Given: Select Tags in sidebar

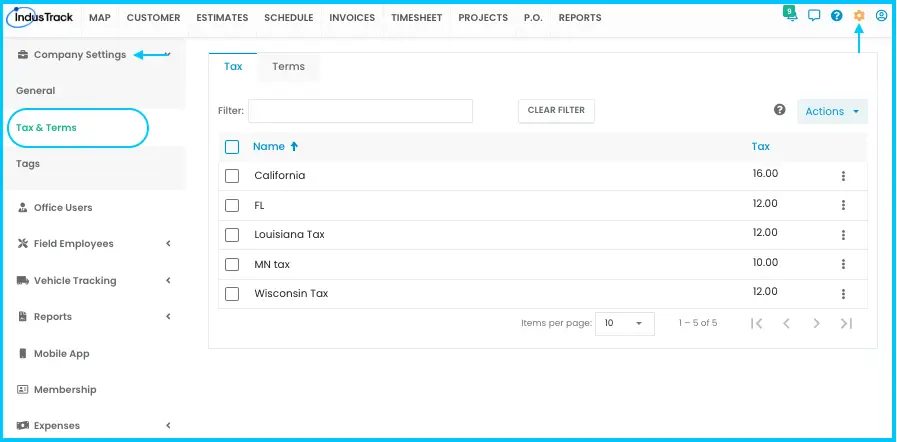Looking at the screenshot, I should tap(28, 164).
